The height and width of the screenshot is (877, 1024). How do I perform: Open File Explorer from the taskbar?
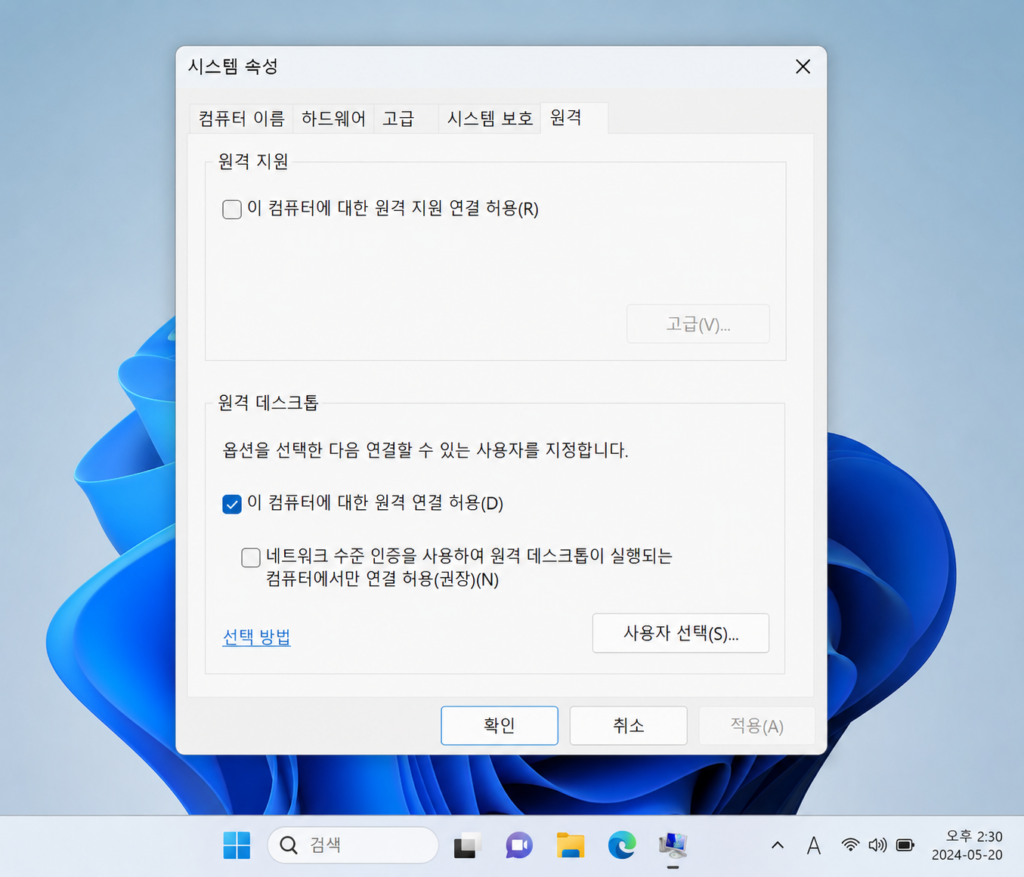(x=570, y=846)
